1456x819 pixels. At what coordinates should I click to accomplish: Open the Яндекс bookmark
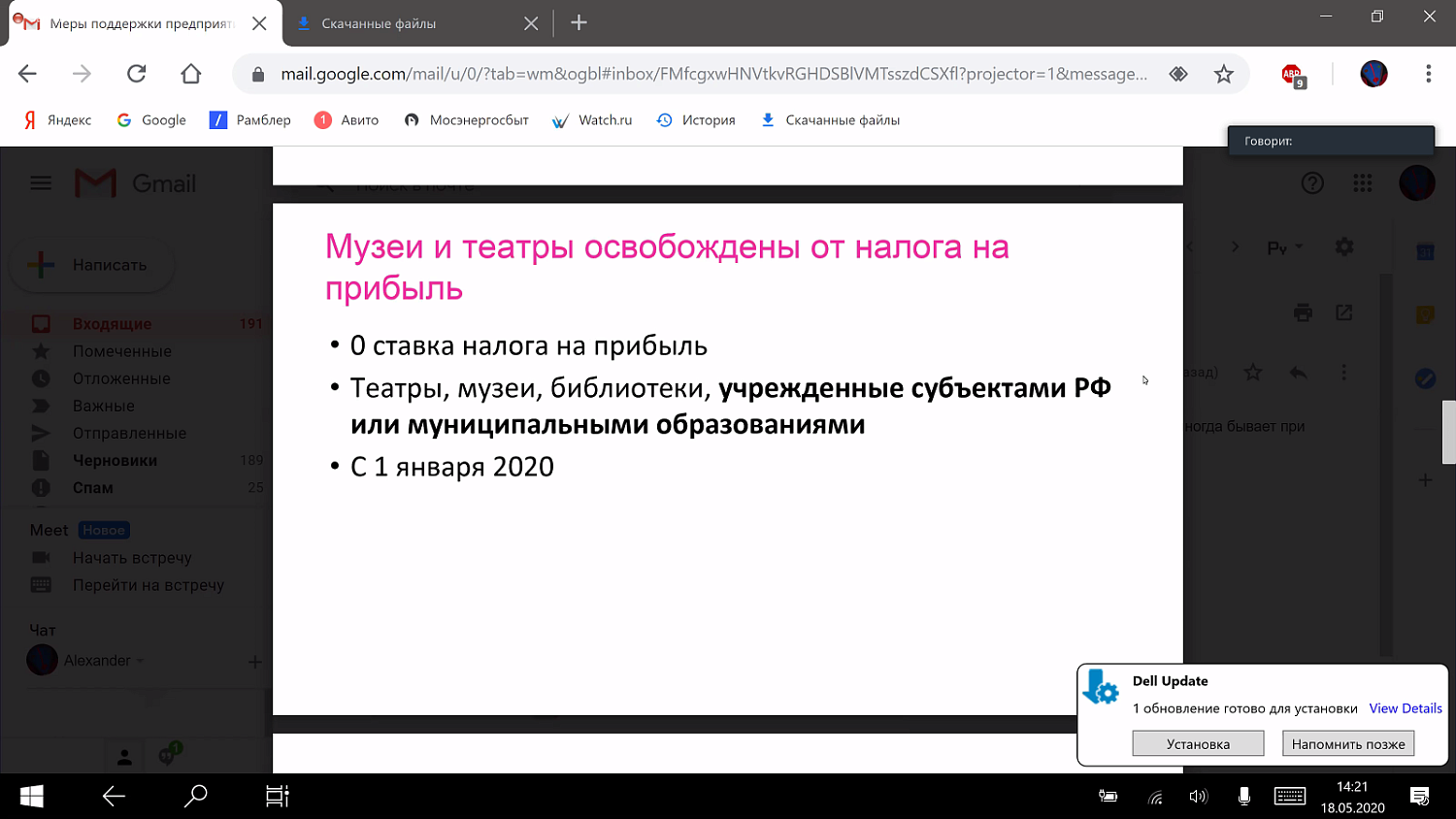coord(58,120)
